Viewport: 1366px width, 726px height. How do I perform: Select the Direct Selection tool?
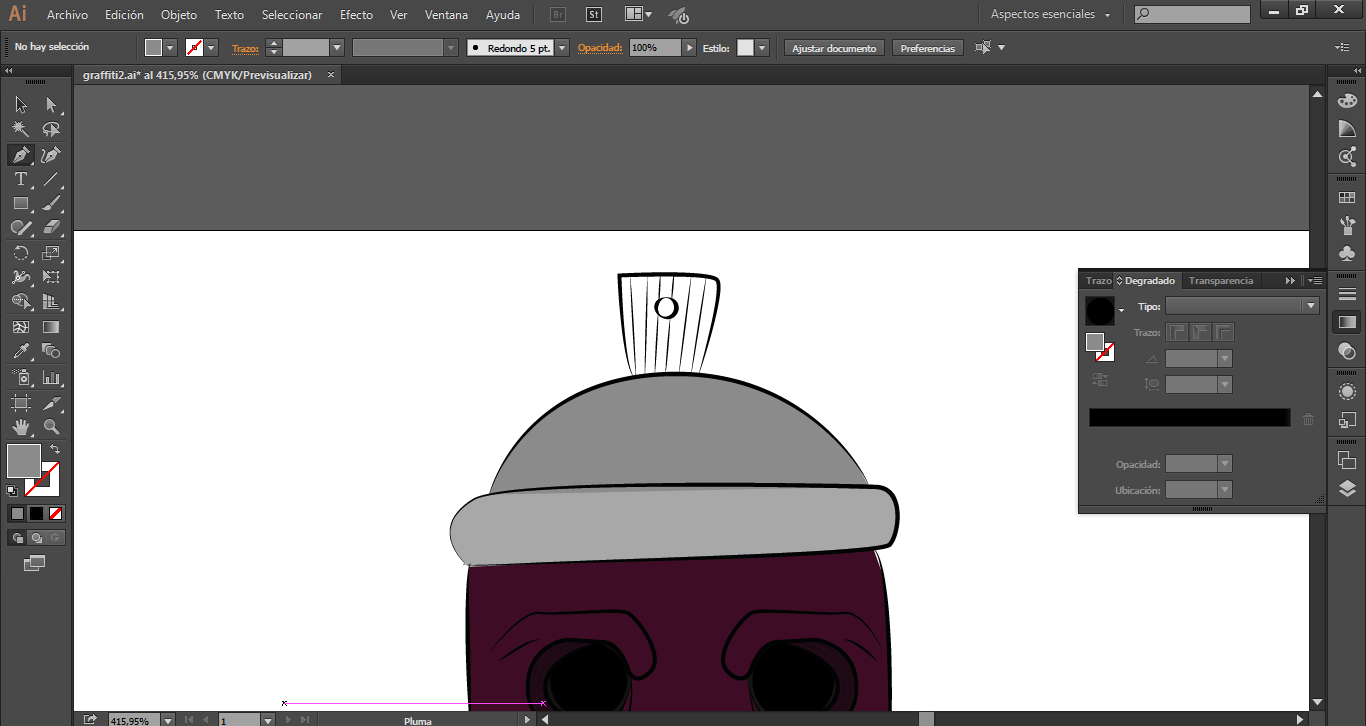tap(52, 105)
